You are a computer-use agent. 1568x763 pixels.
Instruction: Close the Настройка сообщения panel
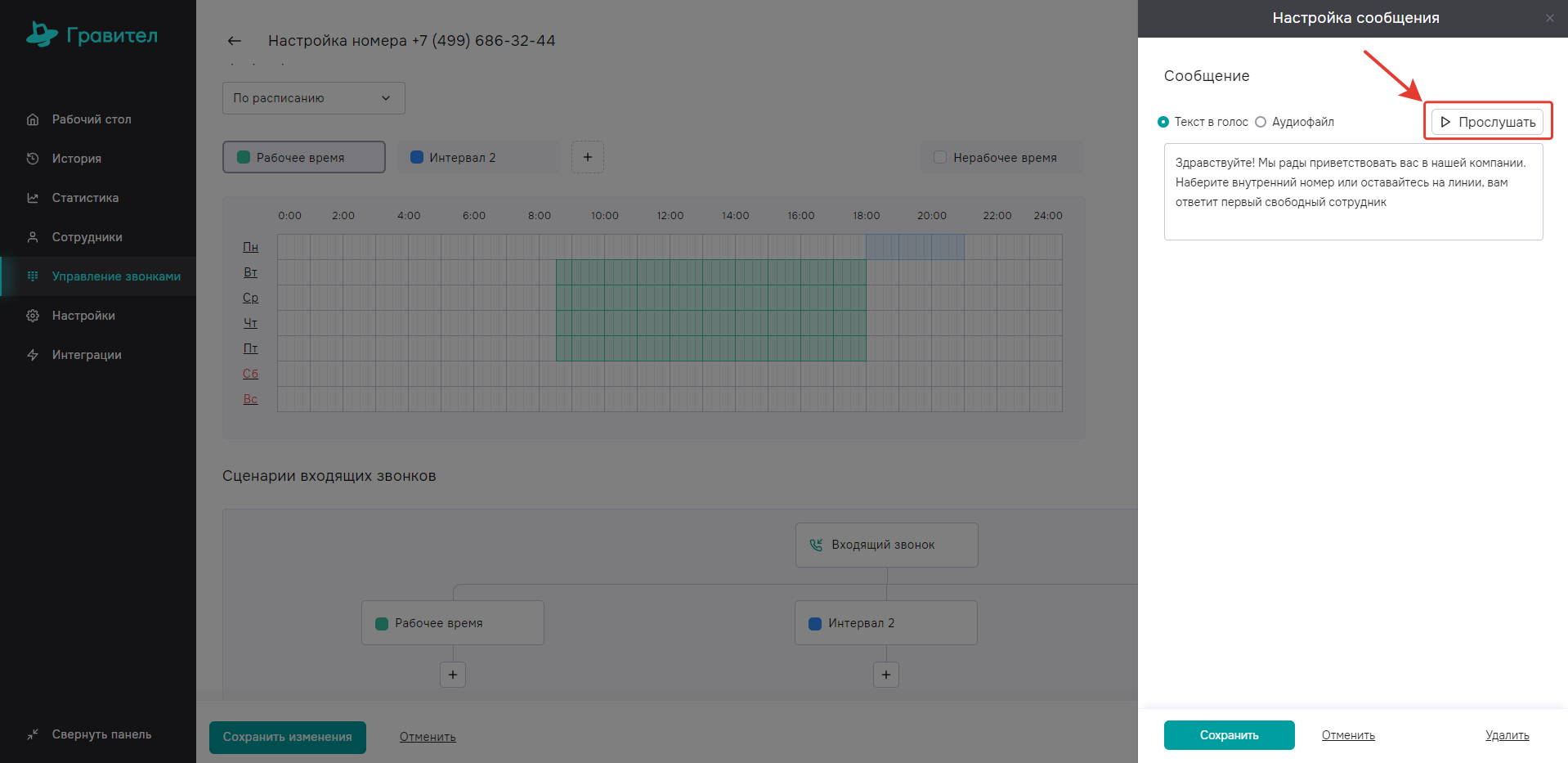tap(1549, 18)
